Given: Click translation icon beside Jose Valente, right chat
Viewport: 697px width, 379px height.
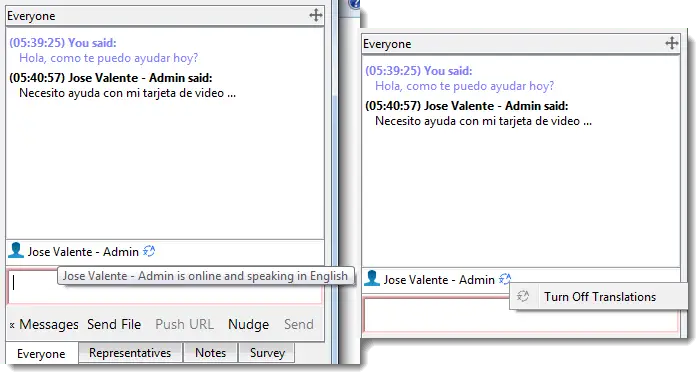Looking at the screenshot, I should pos(505,279).
